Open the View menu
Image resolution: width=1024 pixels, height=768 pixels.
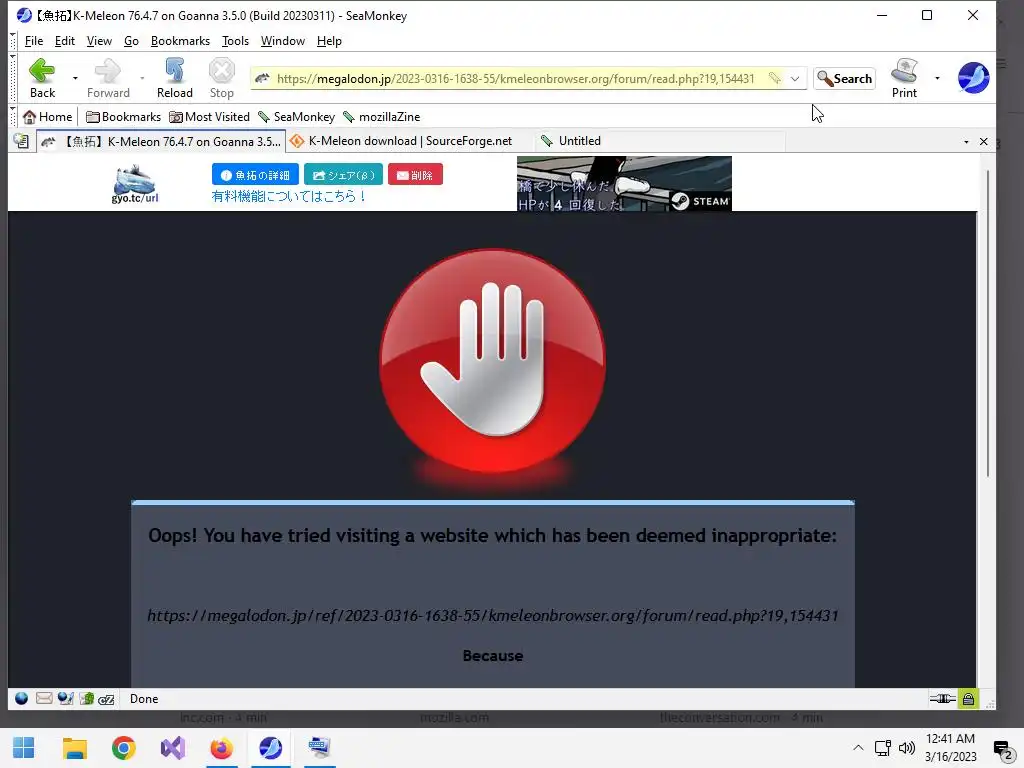(99, 41)
